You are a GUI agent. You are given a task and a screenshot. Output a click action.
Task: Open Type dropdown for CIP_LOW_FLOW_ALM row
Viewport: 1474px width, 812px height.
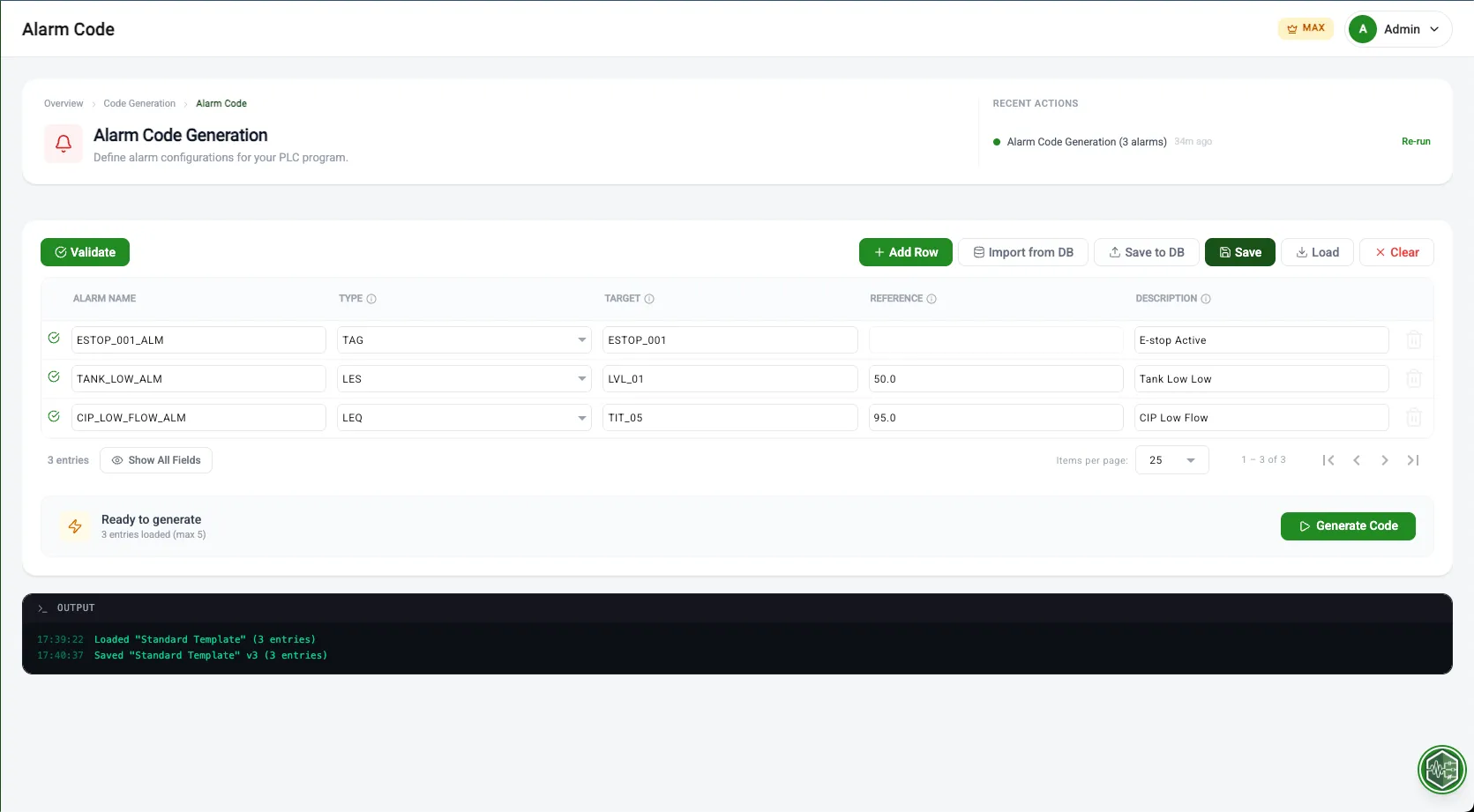(x=464, y=418)
